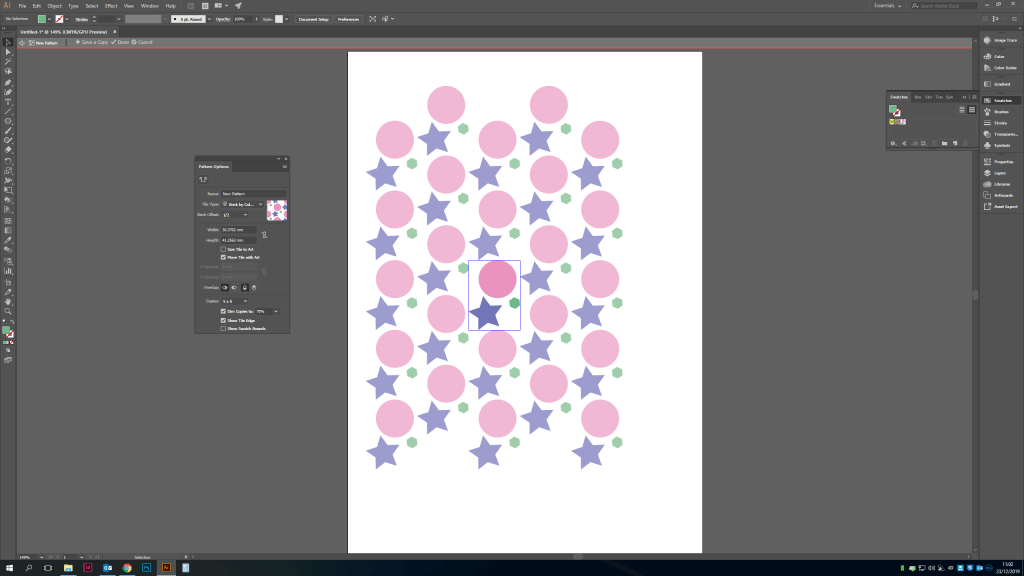Open the Copies dropdown
Viewport: 1024px width, 576px height.
(234, 301)
